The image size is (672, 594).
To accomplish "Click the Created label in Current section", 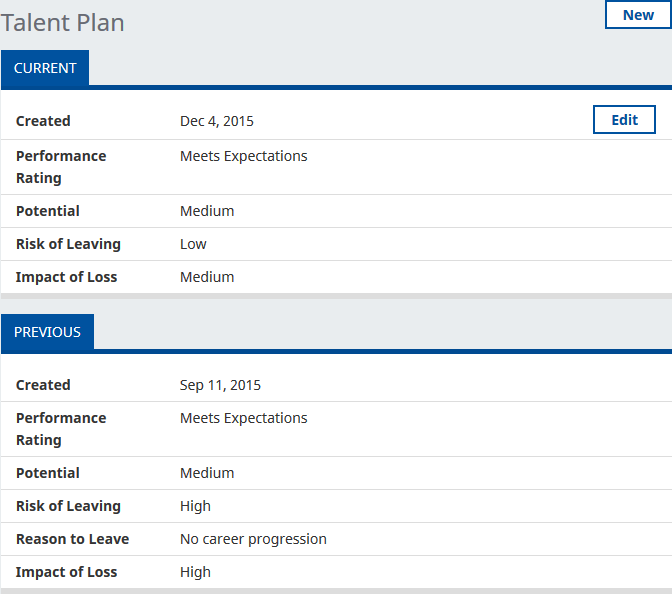I will coord(43,121).
